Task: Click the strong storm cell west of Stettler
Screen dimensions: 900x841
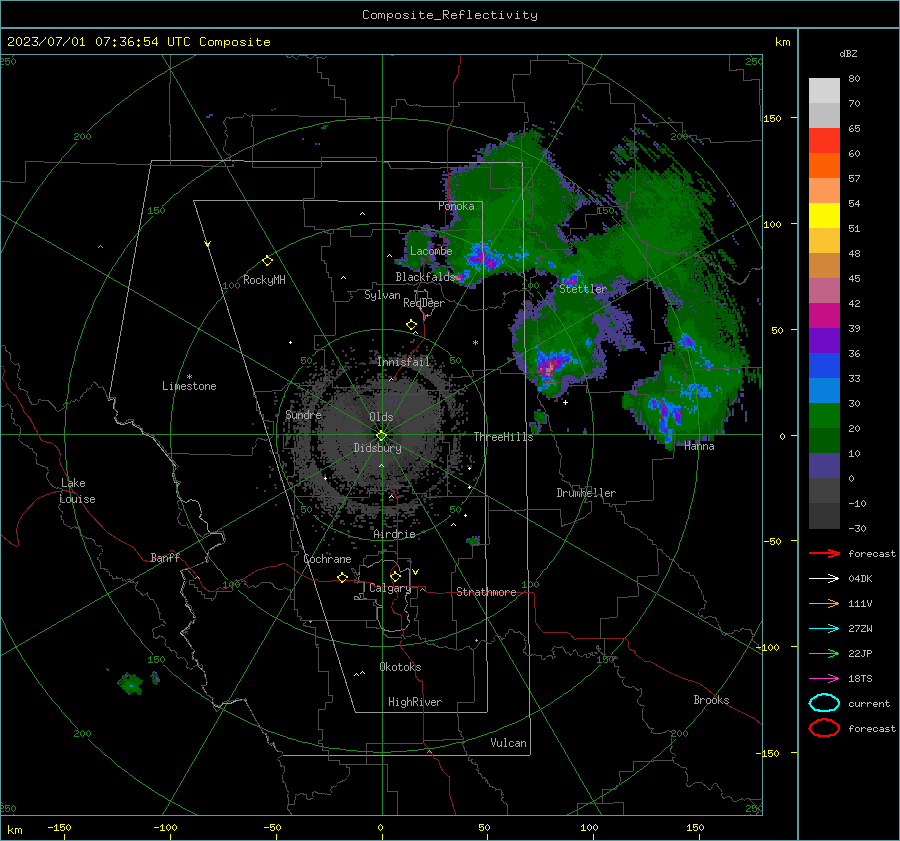Action: [484, 257]
